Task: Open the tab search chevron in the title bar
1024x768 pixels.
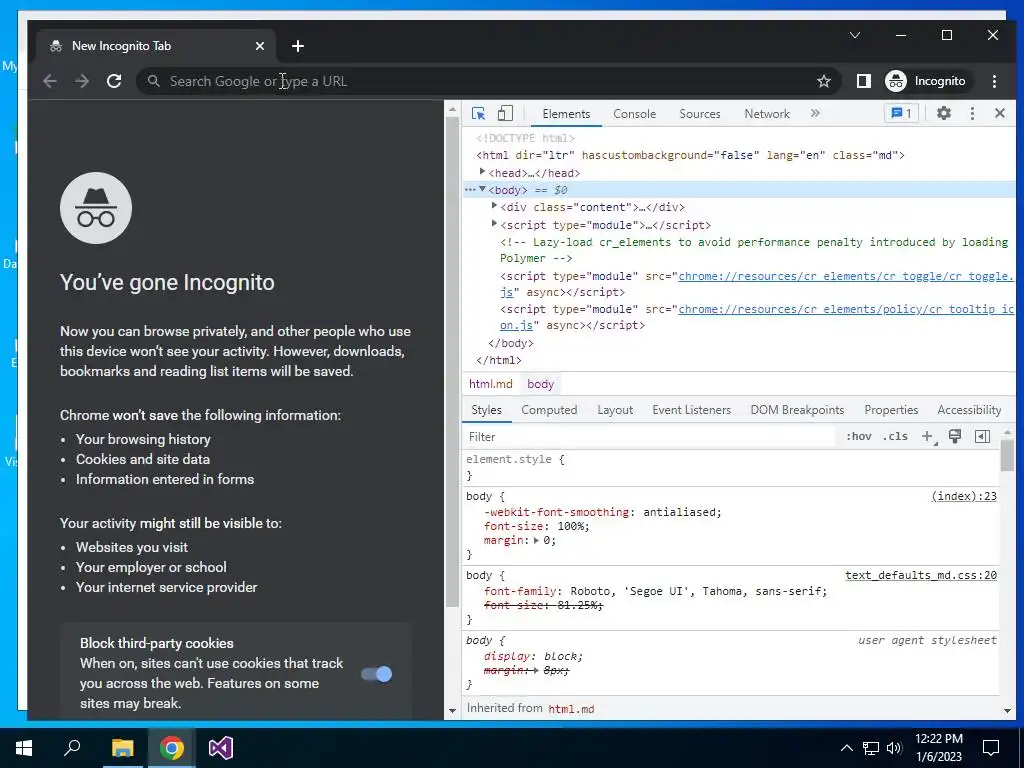Action: pyautogui.click(x=855, y=35)
